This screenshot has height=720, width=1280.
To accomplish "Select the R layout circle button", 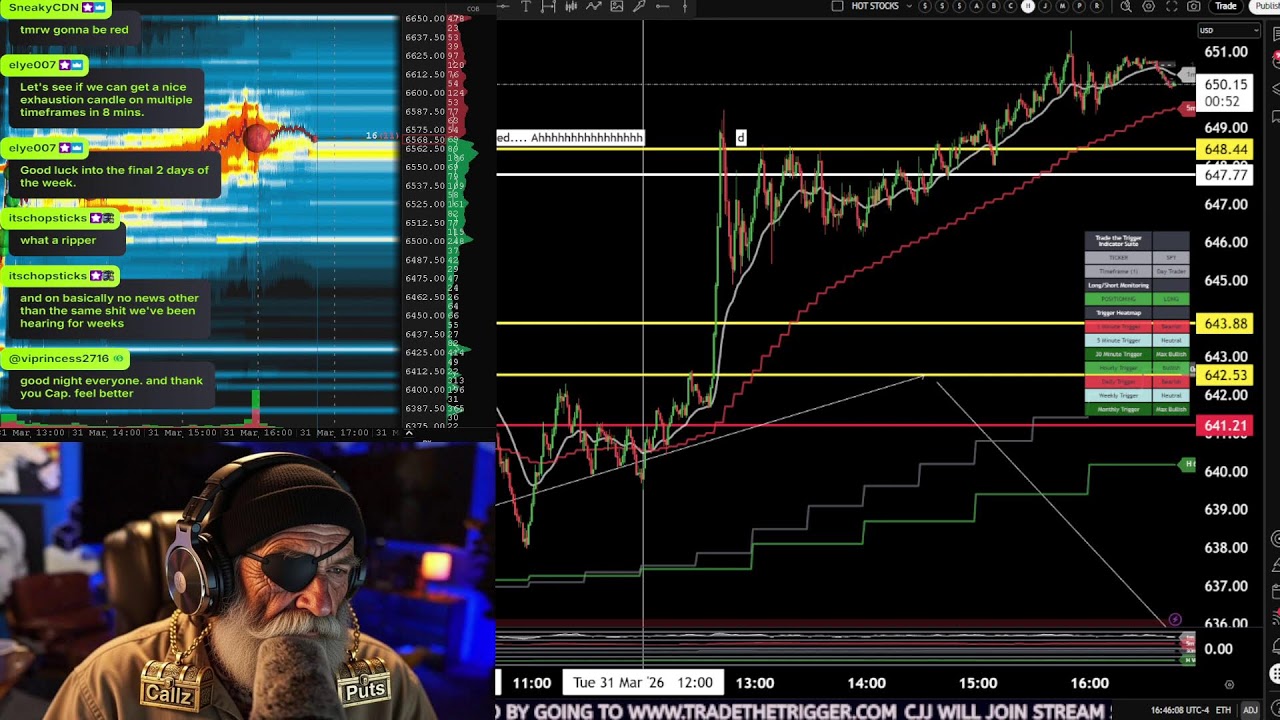I will click(x=1097, y=6).
